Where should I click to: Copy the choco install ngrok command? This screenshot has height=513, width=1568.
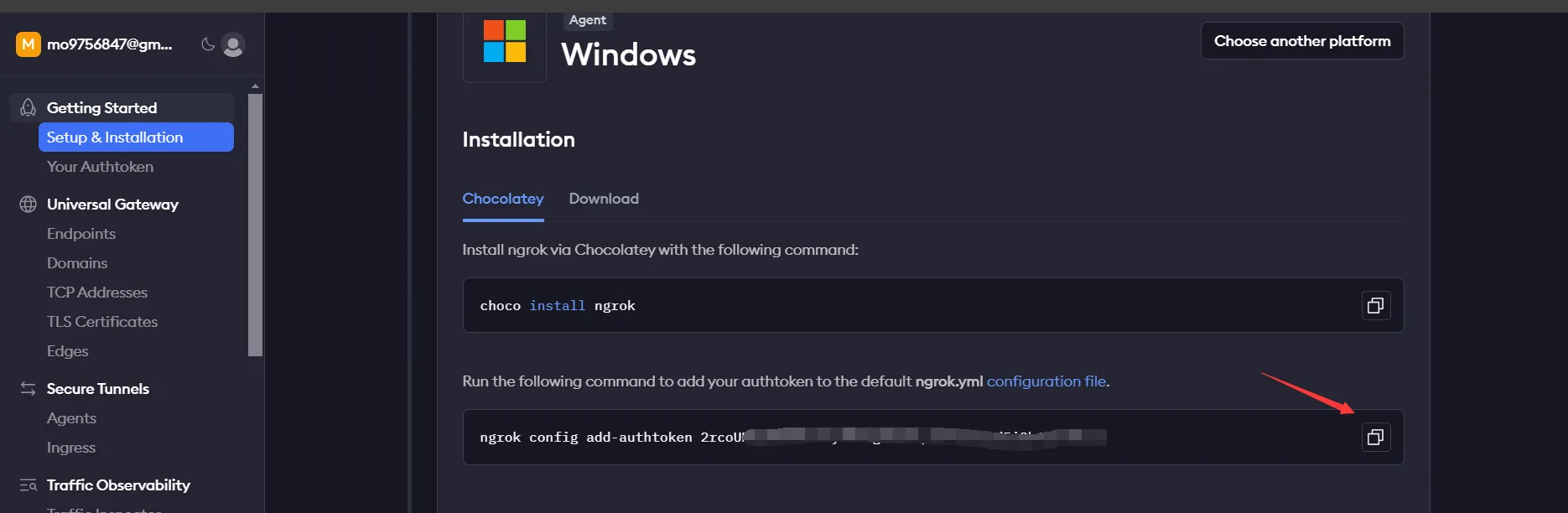click(x=1375, y=305)
